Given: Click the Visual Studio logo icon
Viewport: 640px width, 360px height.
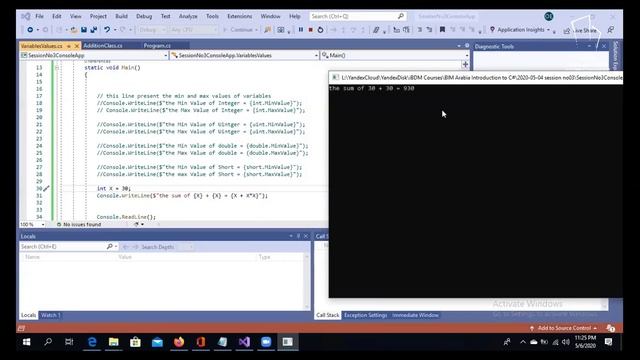Looking at the screenshot, I should (25, 16).
